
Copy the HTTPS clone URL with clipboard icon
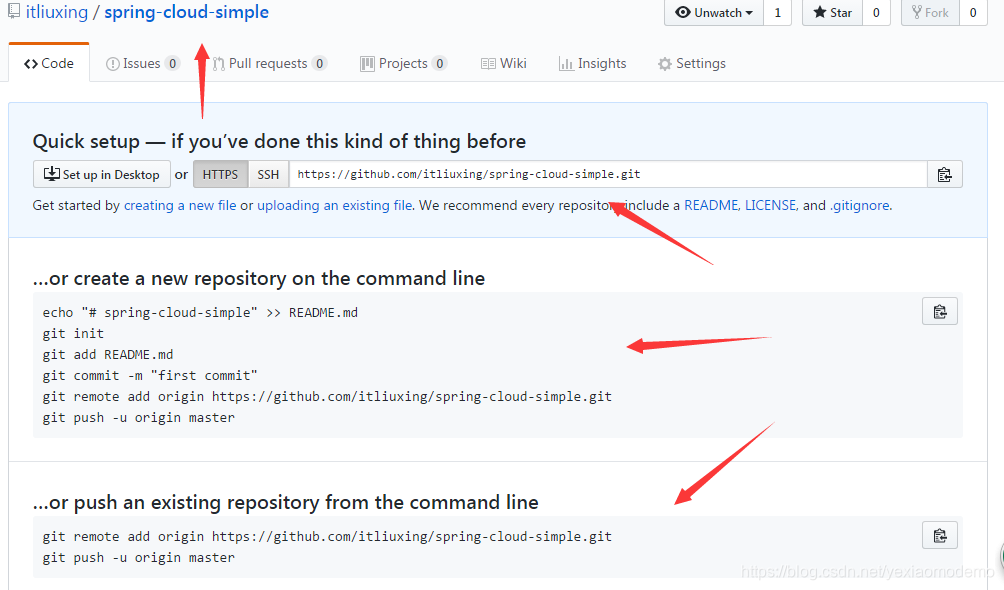click(x=944, y=174)
